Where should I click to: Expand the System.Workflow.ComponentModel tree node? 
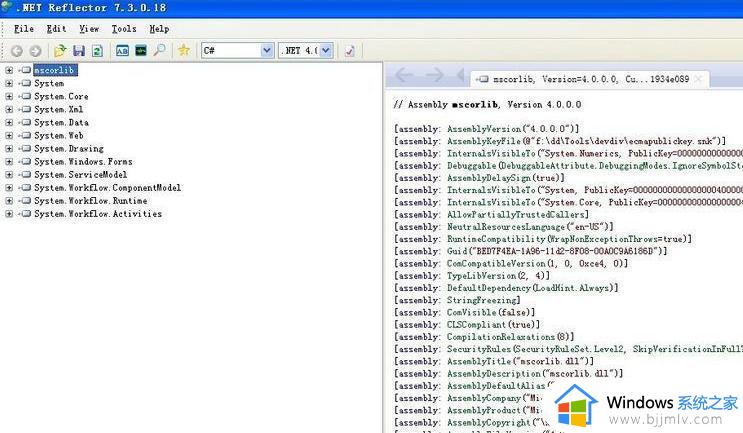click(x=9, y=188)
